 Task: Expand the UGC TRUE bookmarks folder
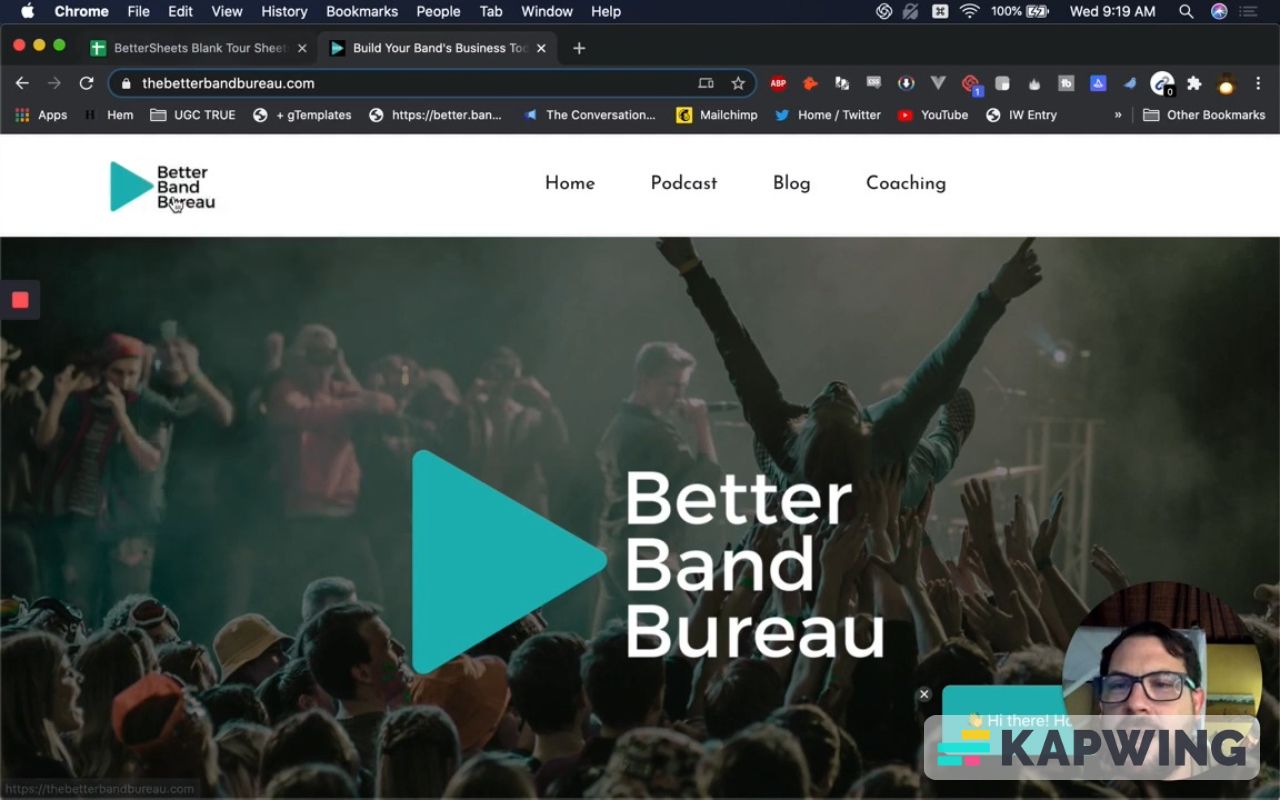pyautogui.click(x=192, y=115)
